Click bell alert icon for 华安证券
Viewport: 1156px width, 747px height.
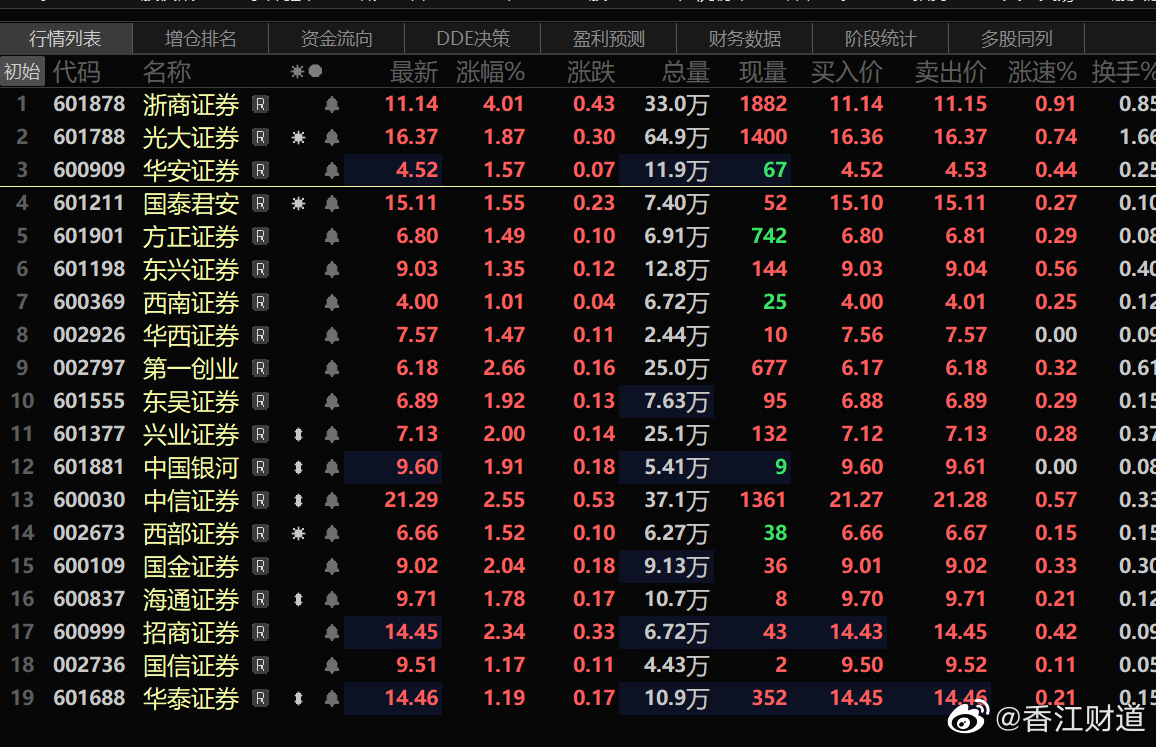pos(332,170)
